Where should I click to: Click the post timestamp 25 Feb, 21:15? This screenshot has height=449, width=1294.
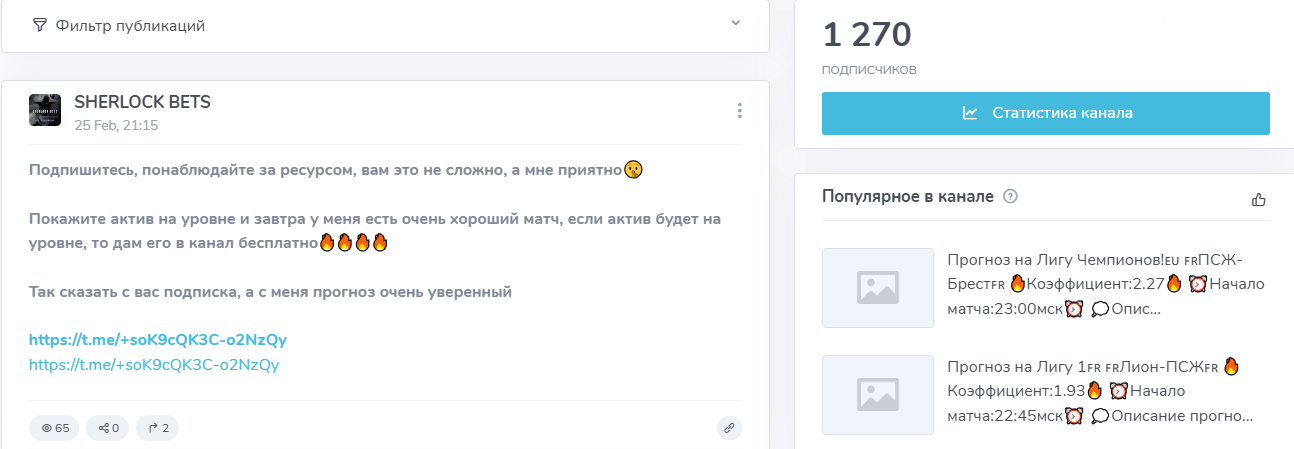tap(116, 125)
